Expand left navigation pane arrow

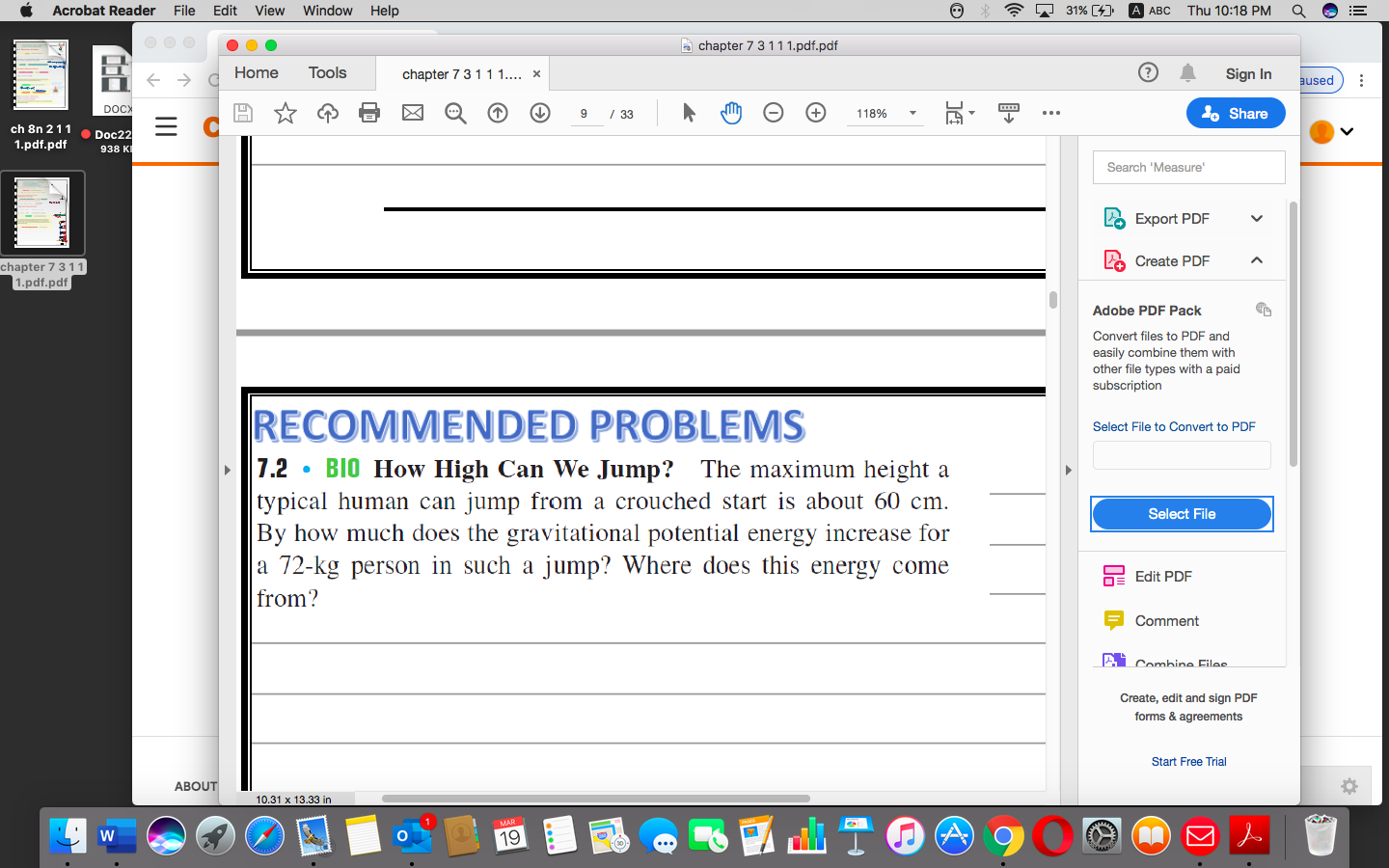point(228,470)
